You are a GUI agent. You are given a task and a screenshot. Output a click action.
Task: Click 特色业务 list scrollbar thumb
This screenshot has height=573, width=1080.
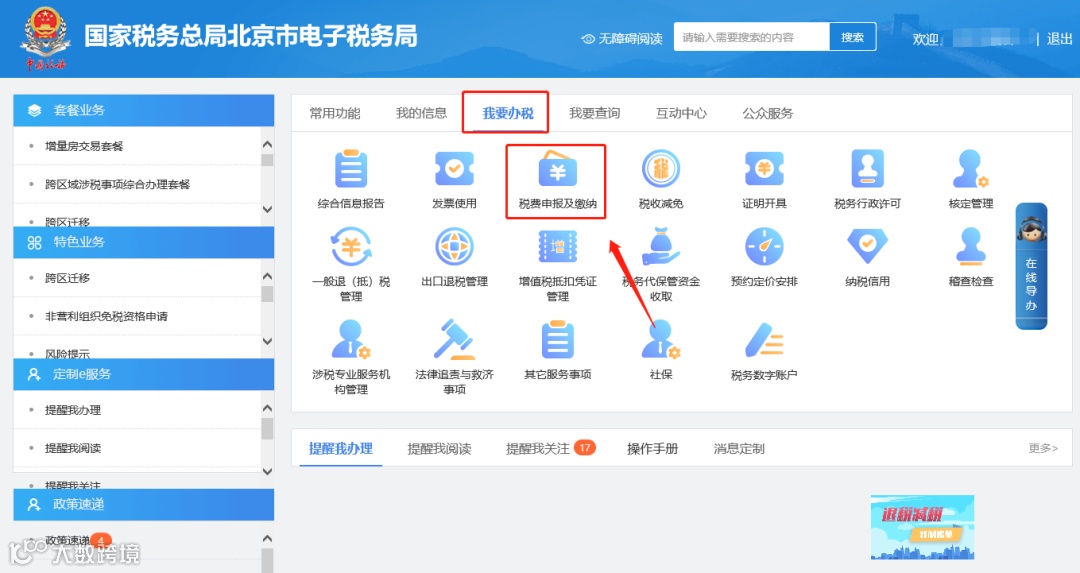(267, 294)
